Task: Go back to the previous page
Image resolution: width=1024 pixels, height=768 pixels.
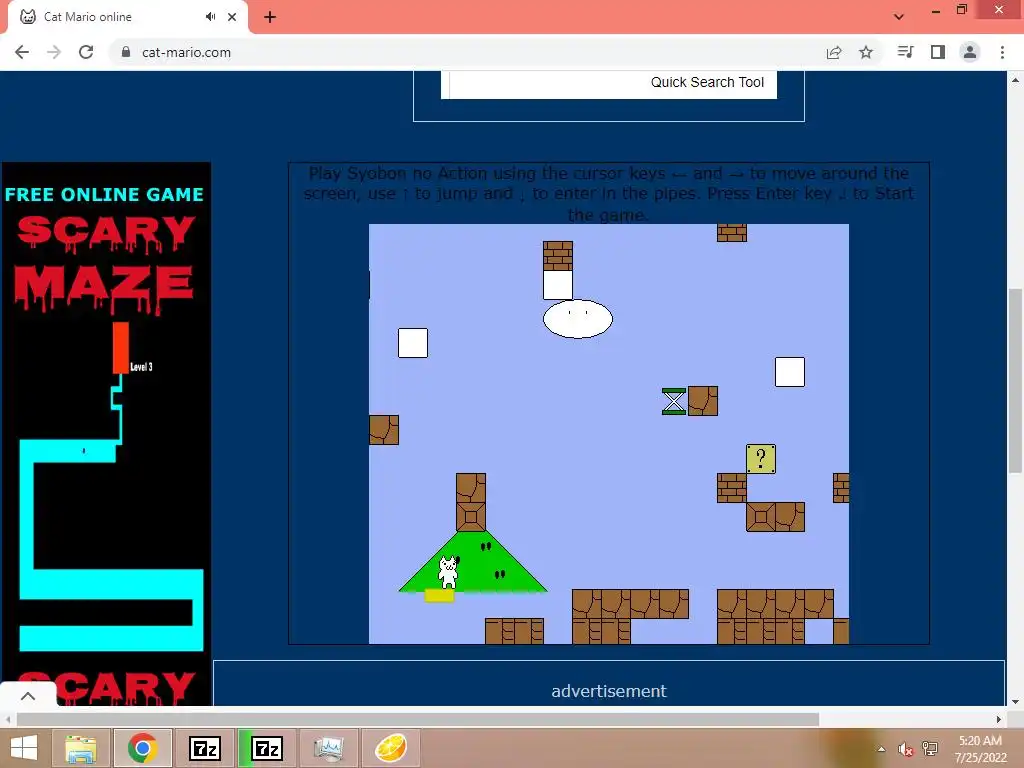Action: (x=22, y=52)
